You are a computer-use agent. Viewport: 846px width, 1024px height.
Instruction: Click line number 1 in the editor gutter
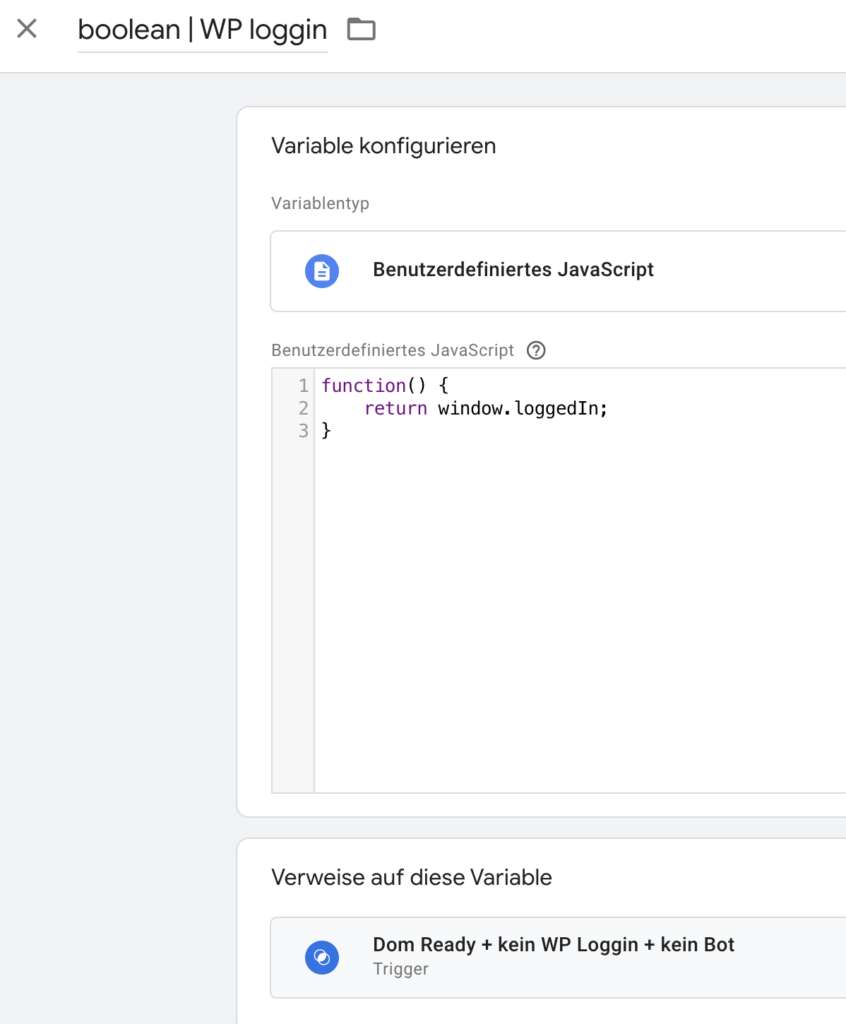coord(303,386)
